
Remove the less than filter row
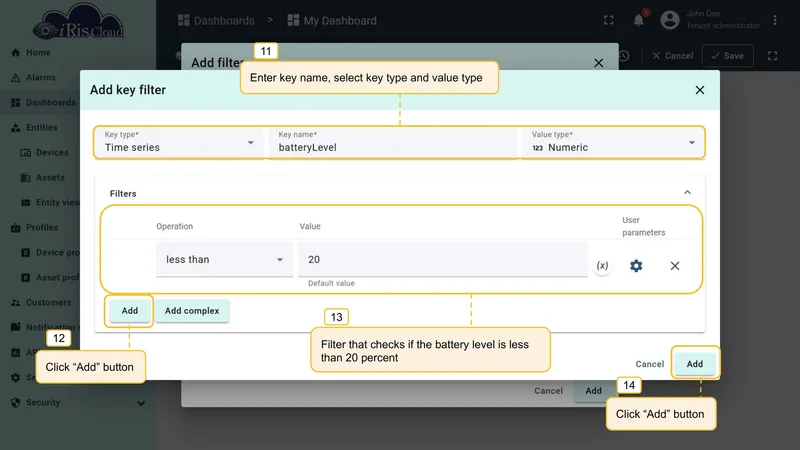click(x=674, y=266)
